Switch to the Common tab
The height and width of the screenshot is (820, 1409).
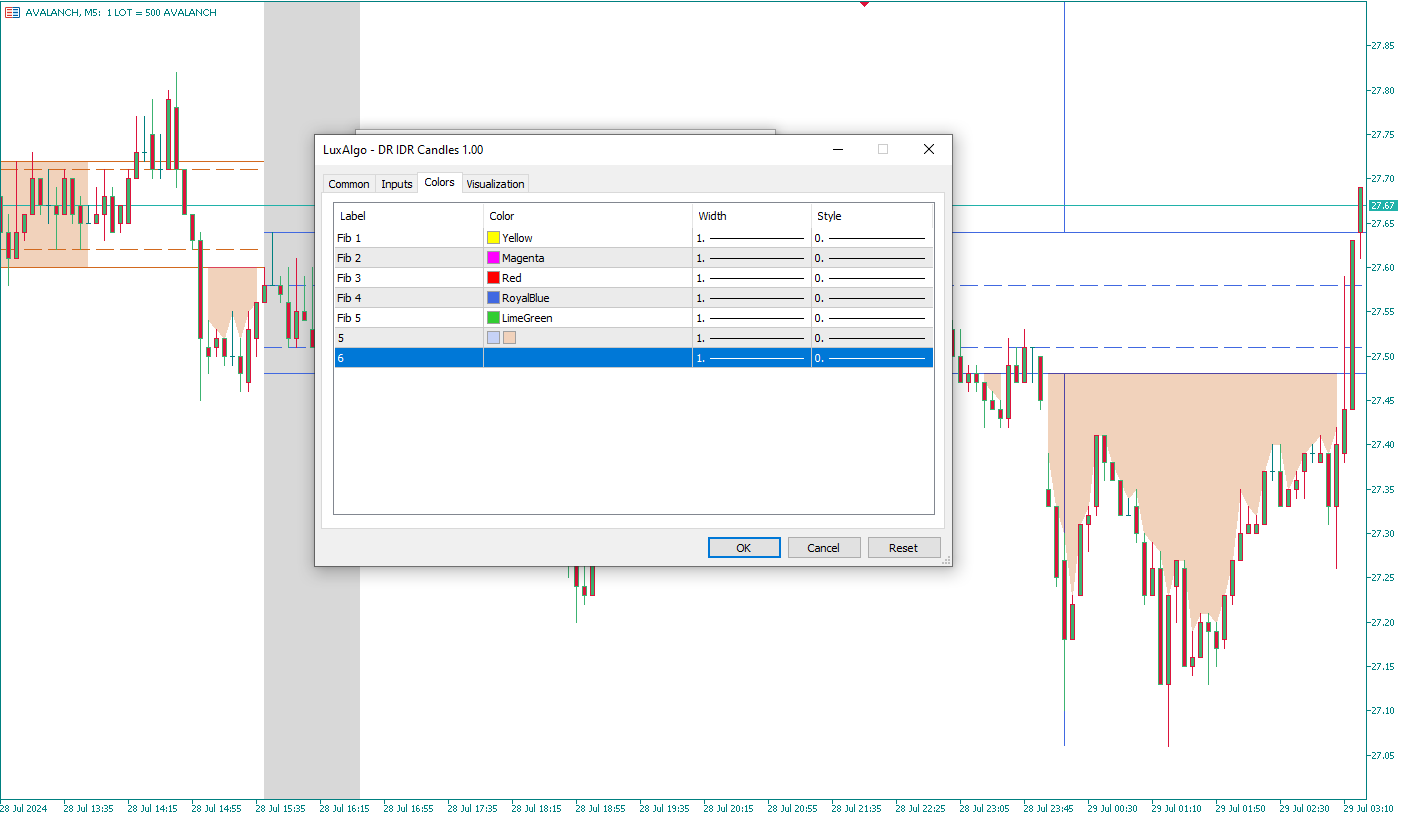349,184
